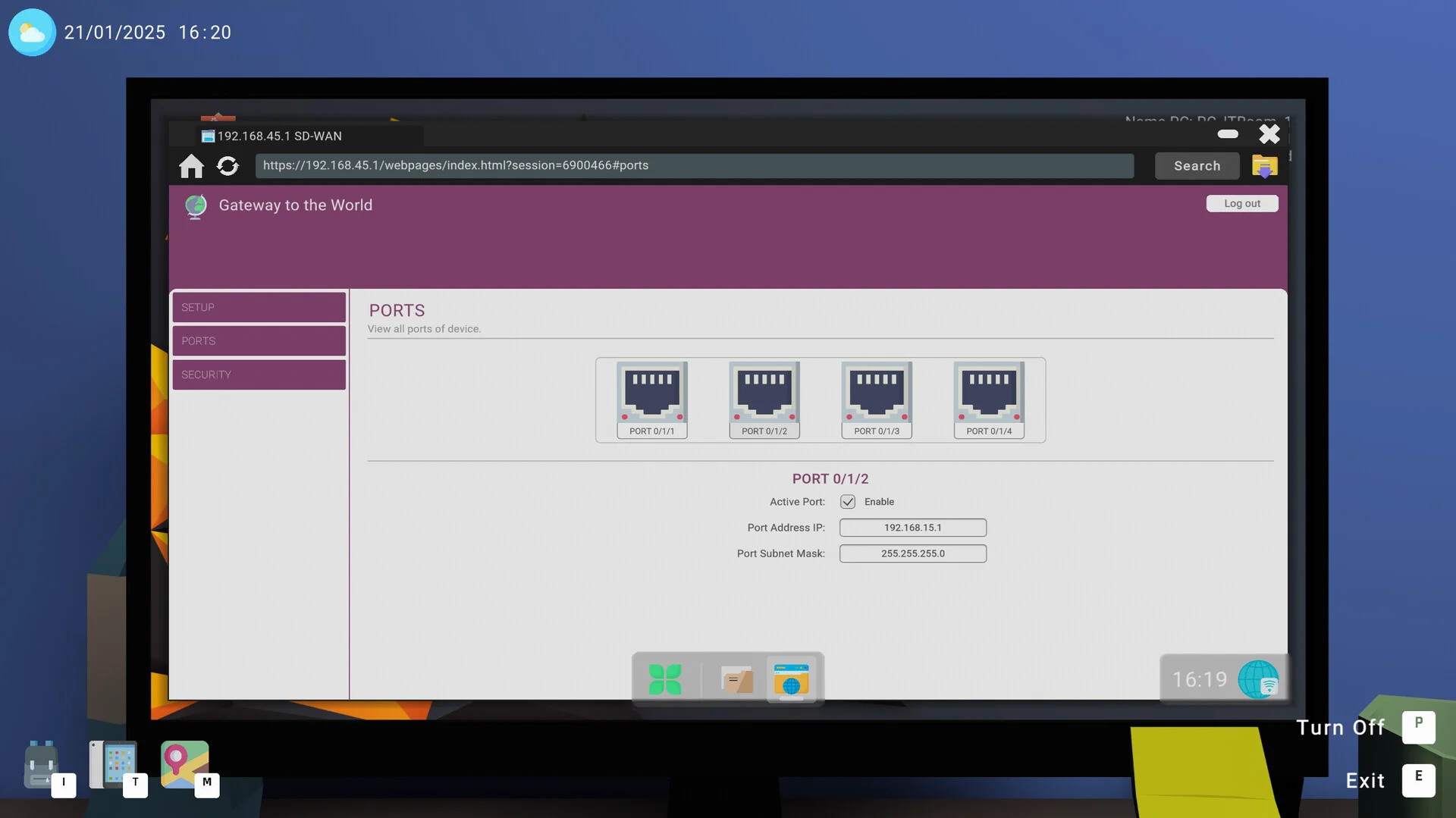Click the Gateway to the World globe logo

(x=196, y=205)
